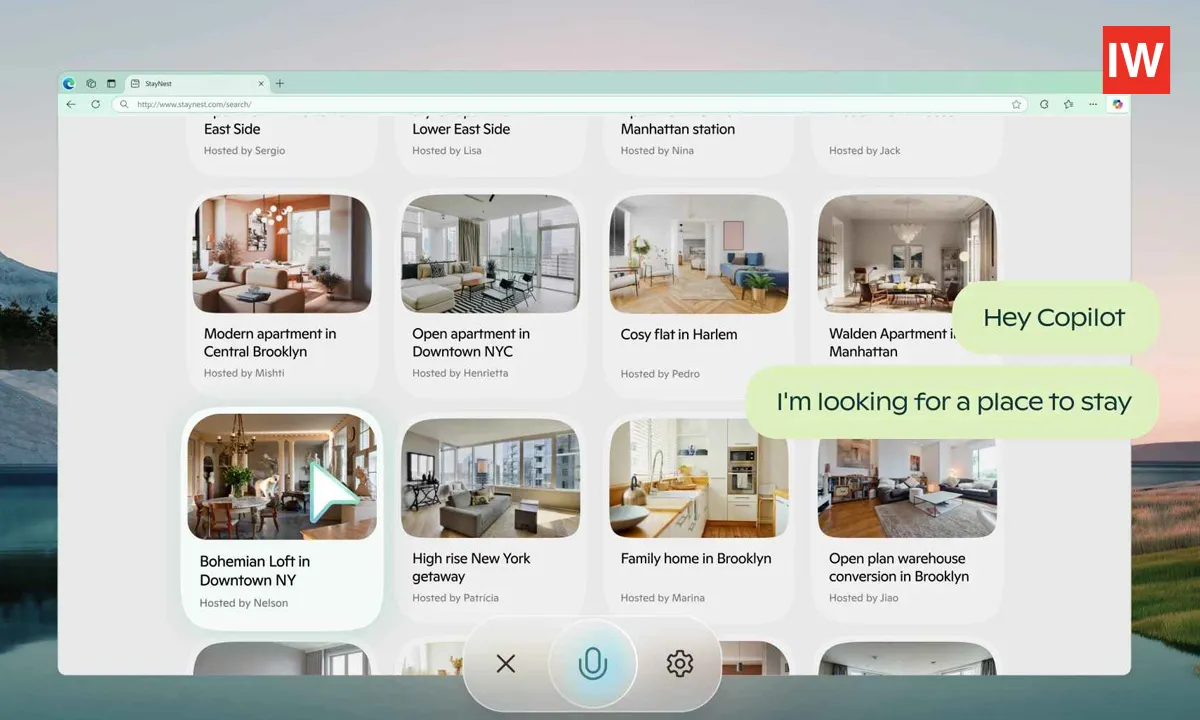This screenshot has height=720, width=1200.
Task: Click inside the address bar
Action: tap(400, 104)
